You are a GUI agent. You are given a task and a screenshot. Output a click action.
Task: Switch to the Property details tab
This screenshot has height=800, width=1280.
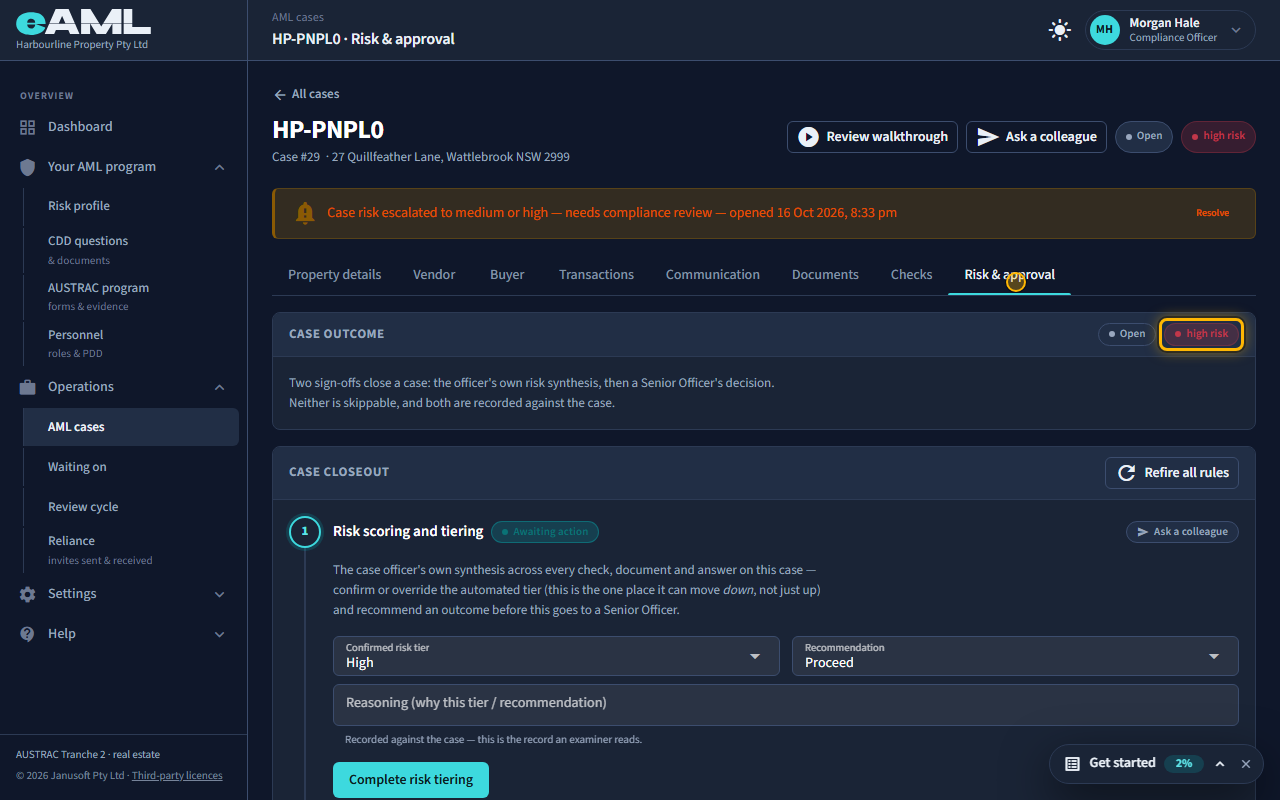(335, 275)
